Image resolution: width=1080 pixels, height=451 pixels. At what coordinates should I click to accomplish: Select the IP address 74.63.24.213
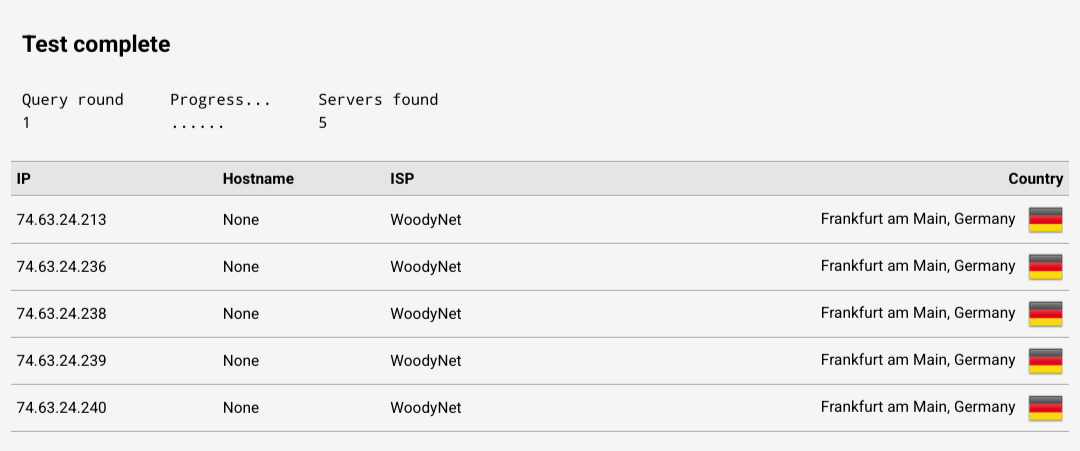coord(61,220)
